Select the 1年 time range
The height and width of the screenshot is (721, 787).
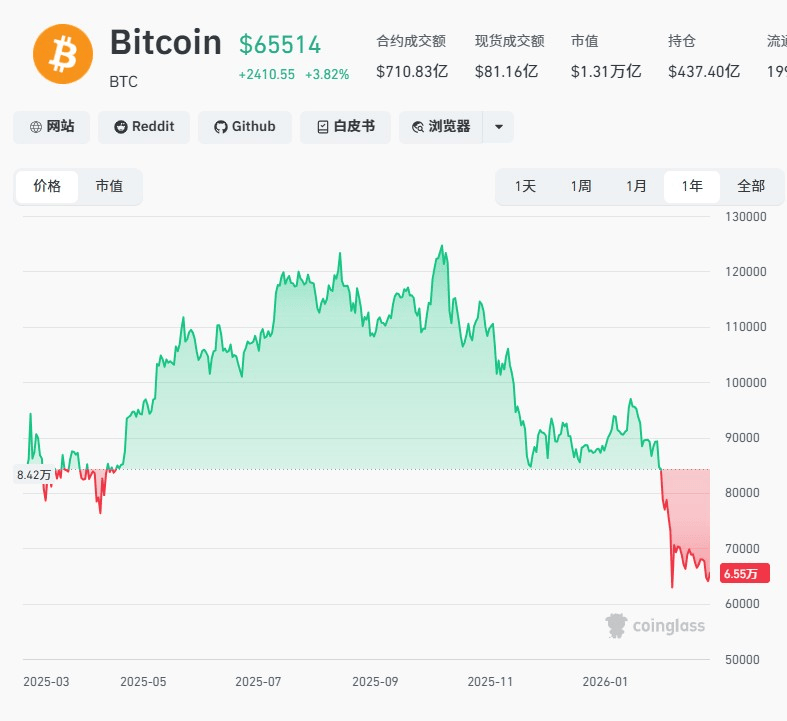pyautogui.click(x=692, y=186)
